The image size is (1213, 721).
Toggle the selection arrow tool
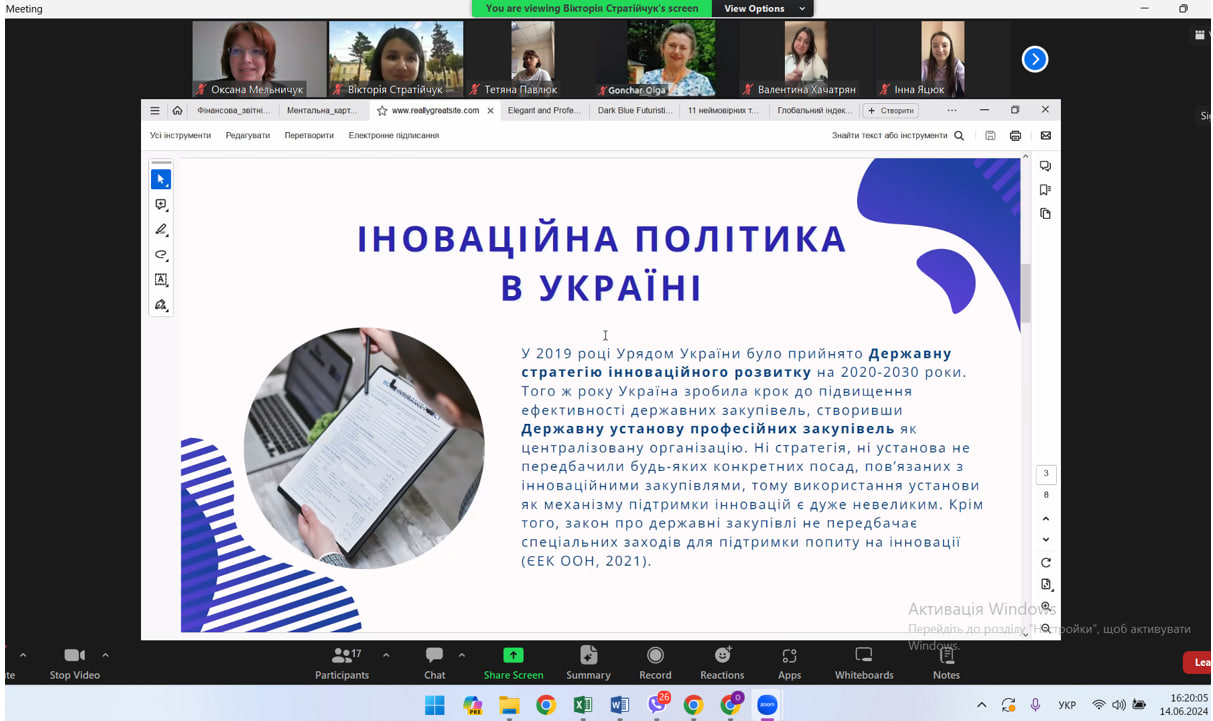(161, 179)
